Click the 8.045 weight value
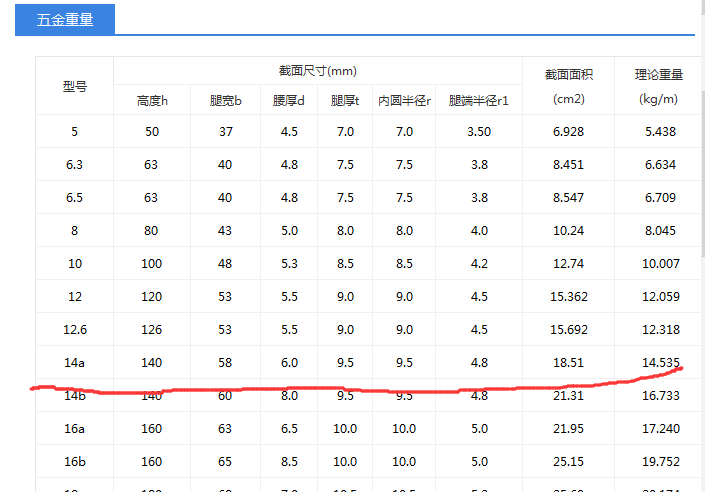705x492 pixels. click(660, 231)
